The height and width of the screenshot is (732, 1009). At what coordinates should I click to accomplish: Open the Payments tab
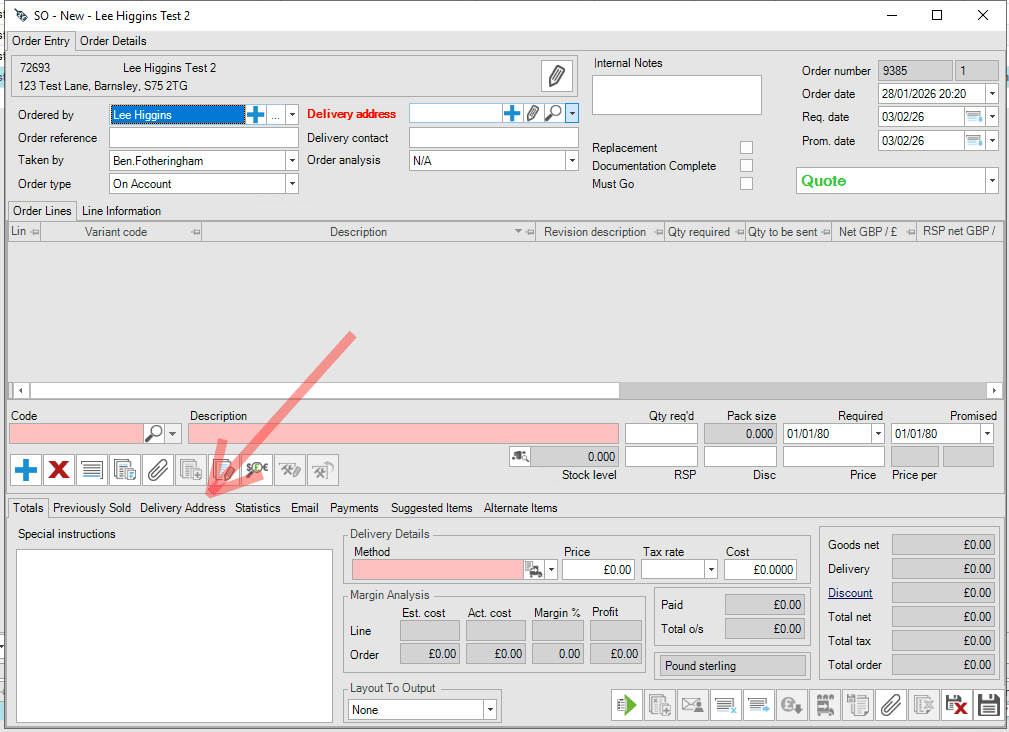pyautogui.click(x=354, y=508)
